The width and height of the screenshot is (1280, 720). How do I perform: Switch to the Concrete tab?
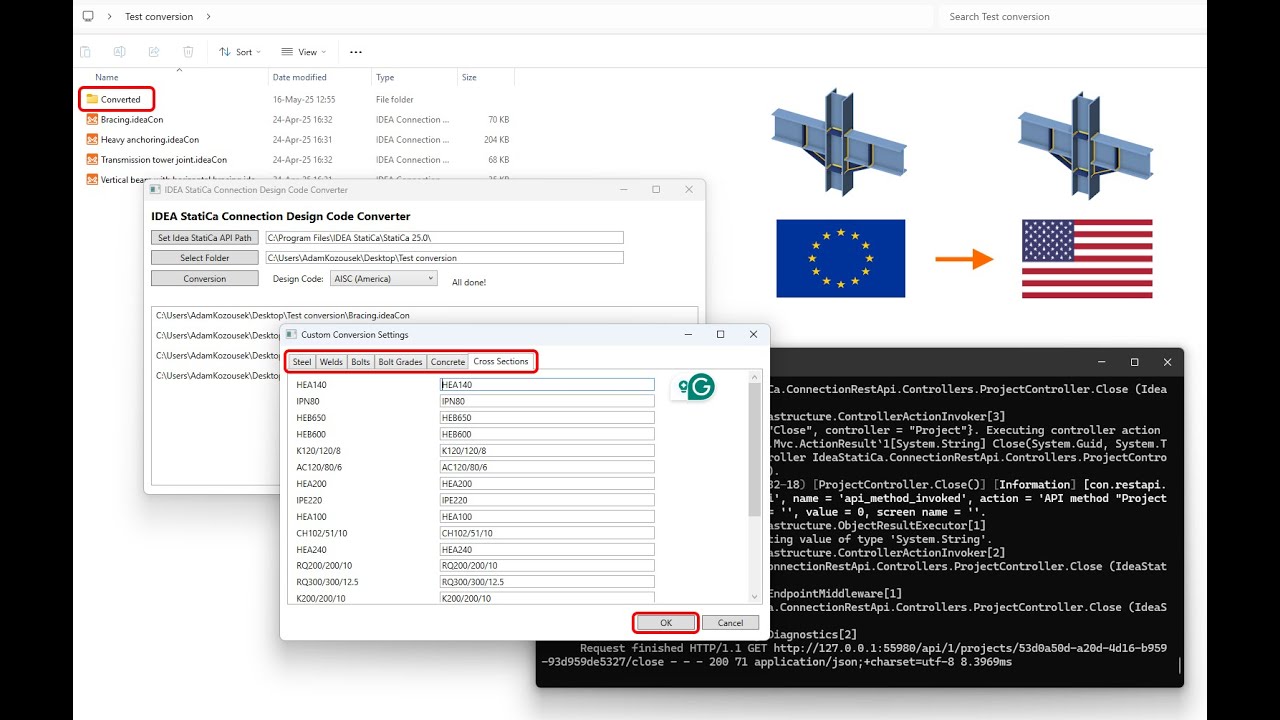(x=448, y=362)
